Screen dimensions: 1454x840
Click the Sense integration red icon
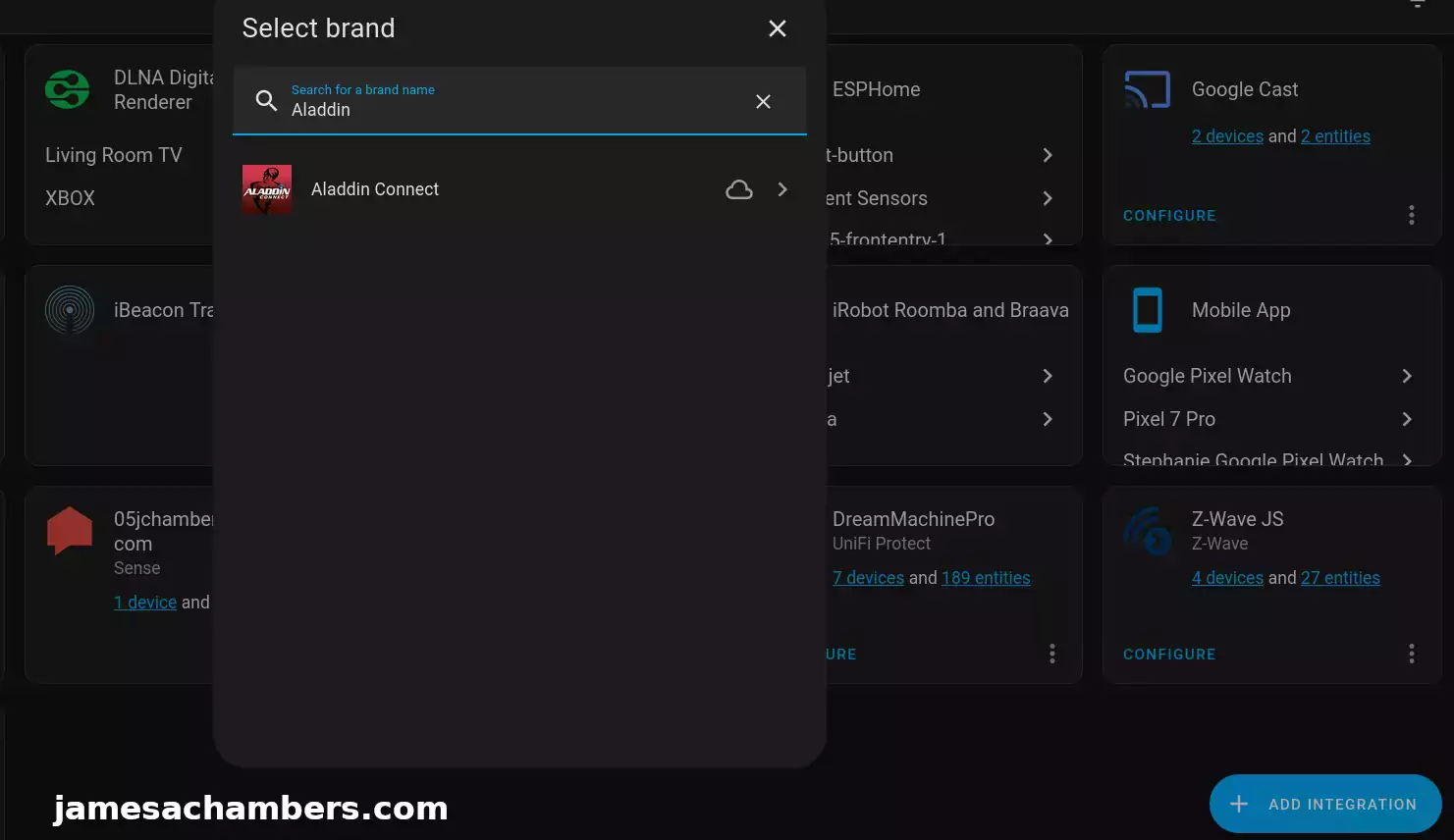coord(70,531)
